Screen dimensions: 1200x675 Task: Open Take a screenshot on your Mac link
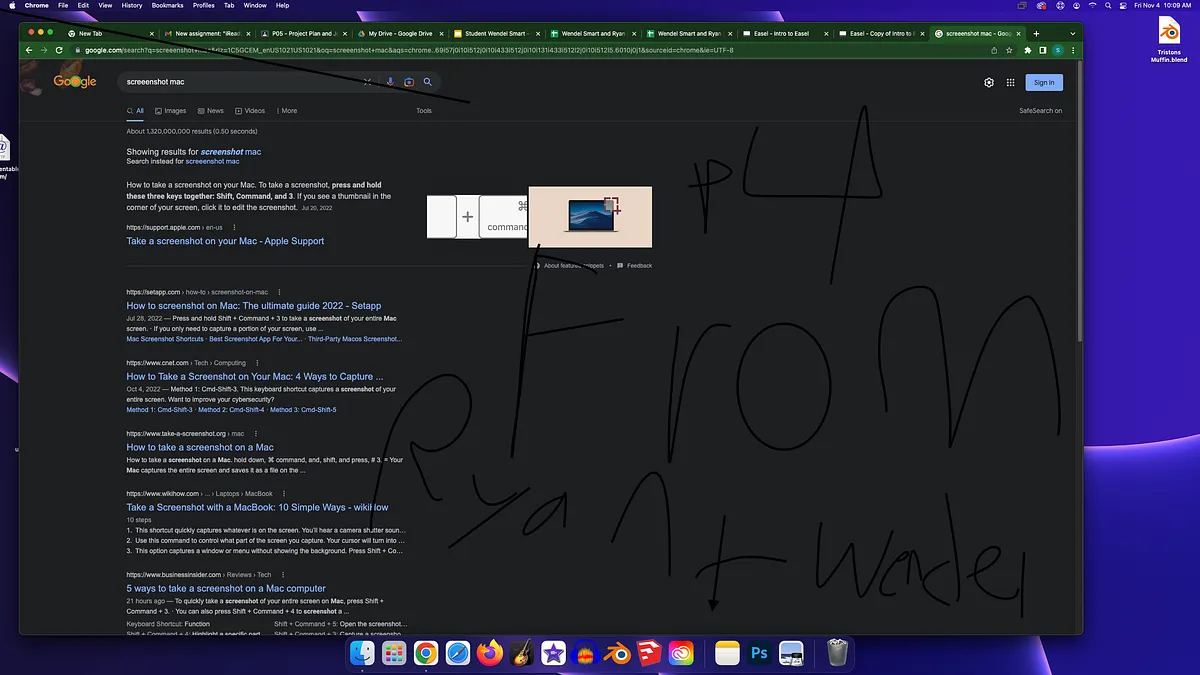tap(225, 241)
